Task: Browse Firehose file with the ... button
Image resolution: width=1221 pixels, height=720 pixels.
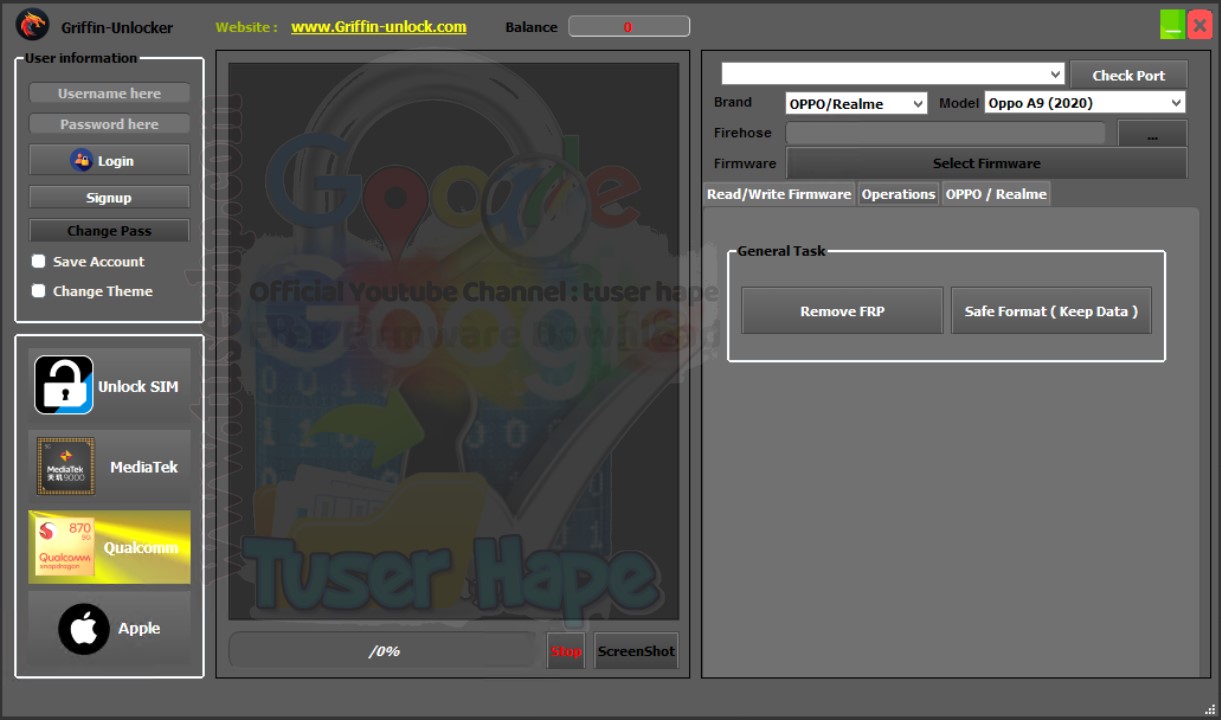Action: 1152,134
